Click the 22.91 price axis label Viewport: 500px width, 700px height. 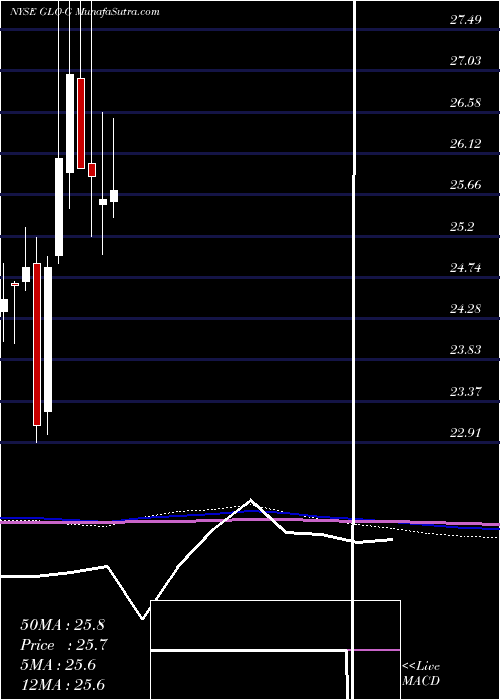(x=465, y=433)
